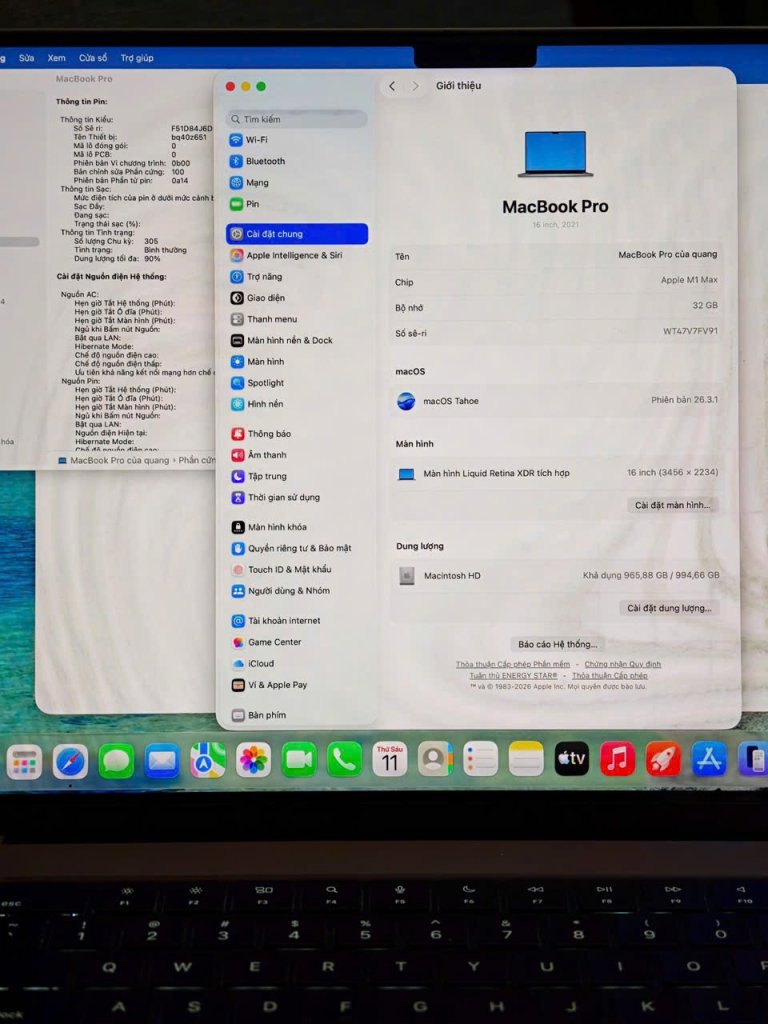The width and height of the screenshot is (768, 1024).
Task: Open Calendar from the Dock
Action: pyautogui.click(x=389, y=760)
